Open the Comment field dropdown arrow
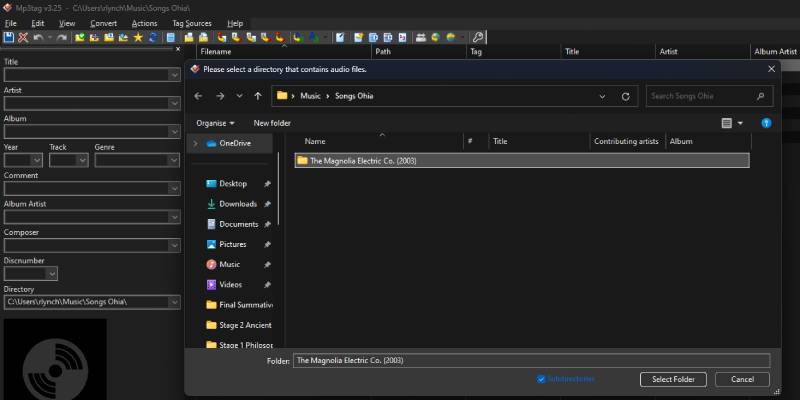Viewport: 800px width, 400px height. coord(174,189)
